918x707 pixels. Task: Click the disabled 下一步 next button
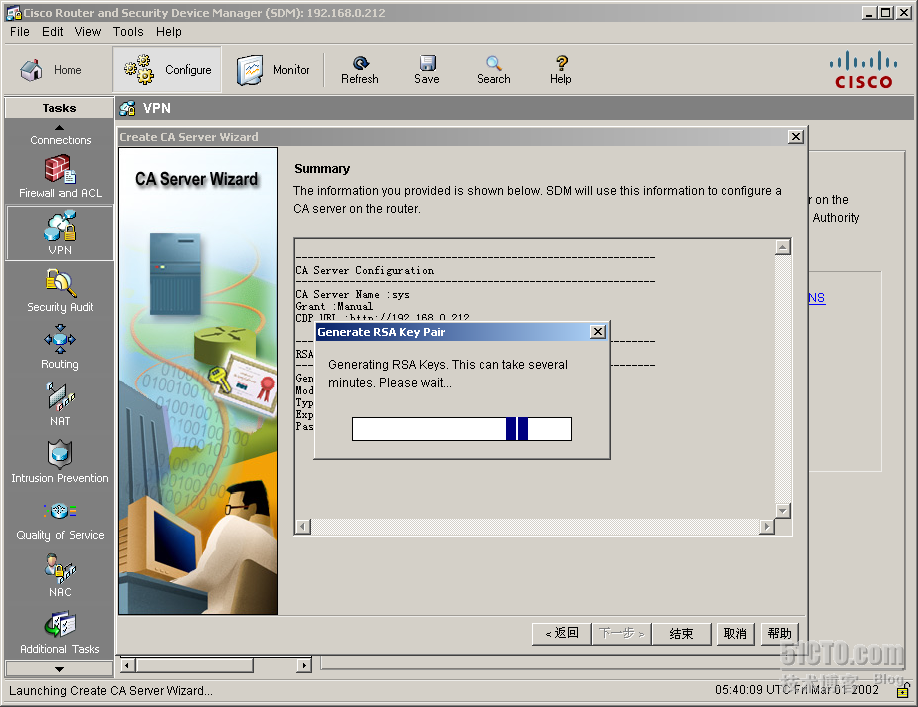621,634
